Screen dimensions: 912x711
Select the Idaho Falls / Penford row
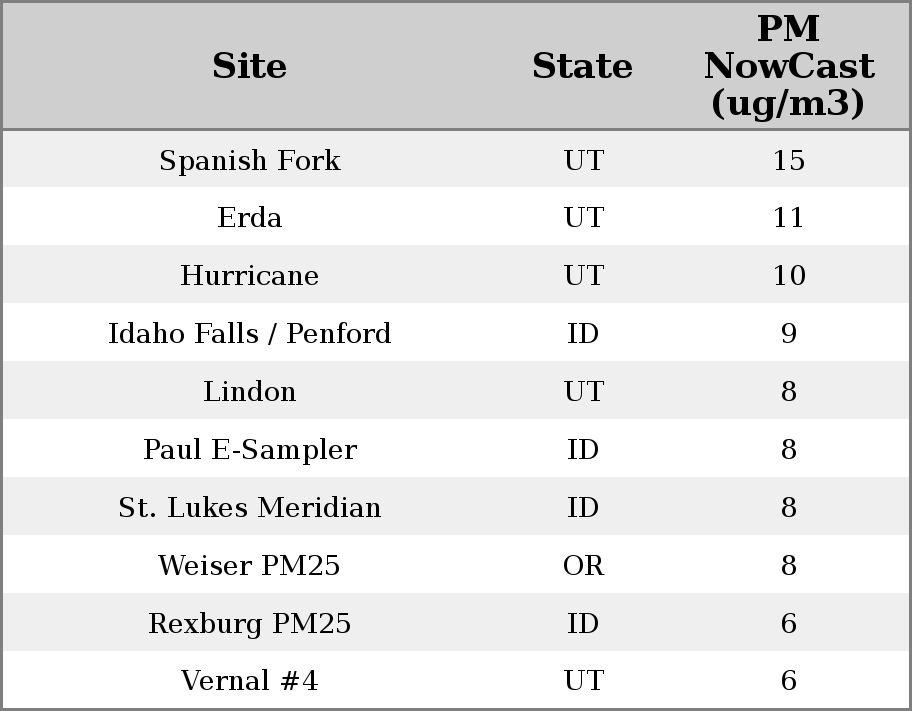(249, 334)
